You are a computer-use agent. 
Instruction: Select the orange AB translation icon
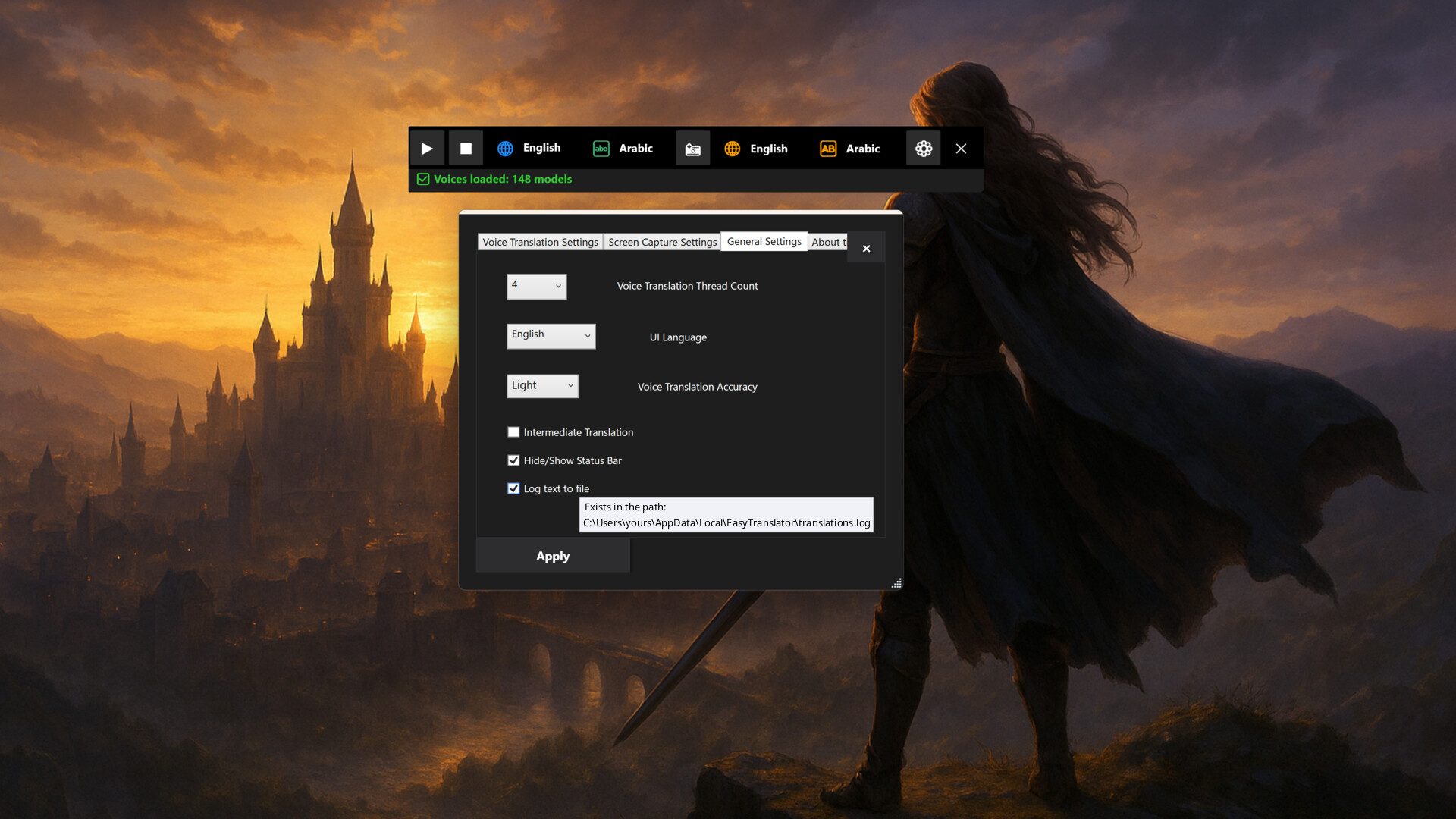(x=827, y=148)
